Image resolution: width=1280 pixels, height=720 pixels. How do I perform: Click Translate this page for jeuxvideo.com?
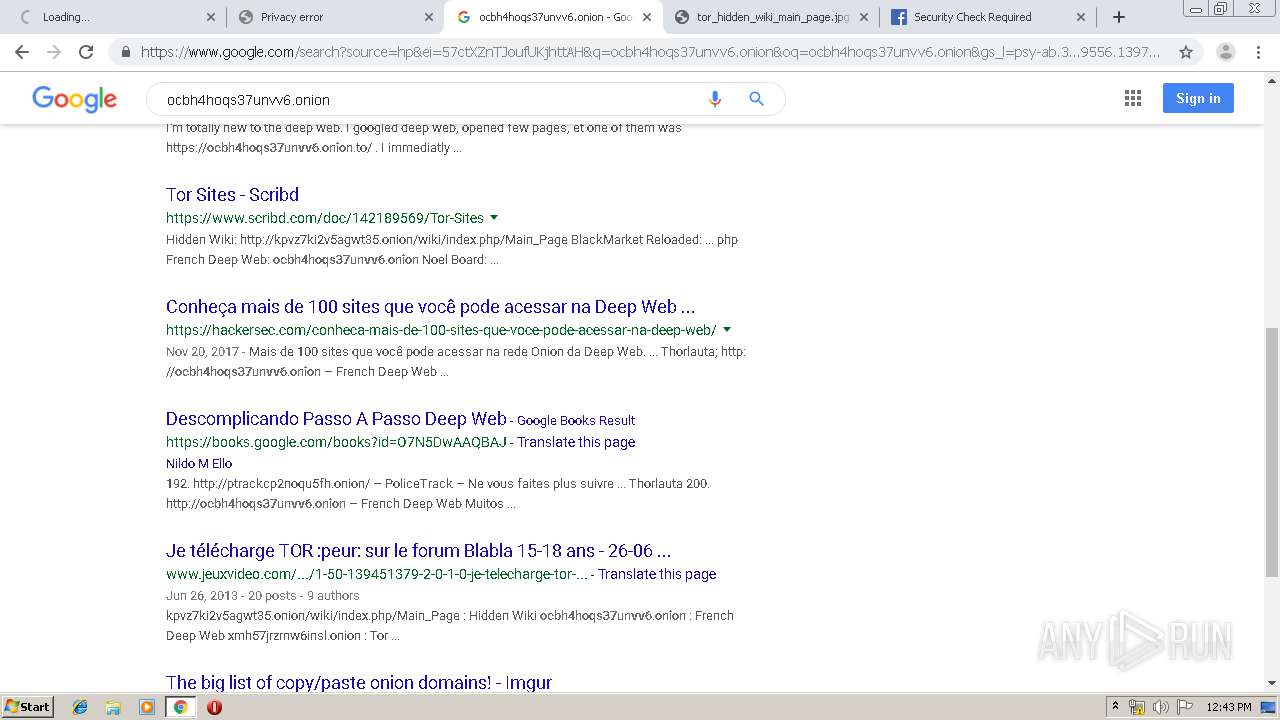[x=657, y=574]
